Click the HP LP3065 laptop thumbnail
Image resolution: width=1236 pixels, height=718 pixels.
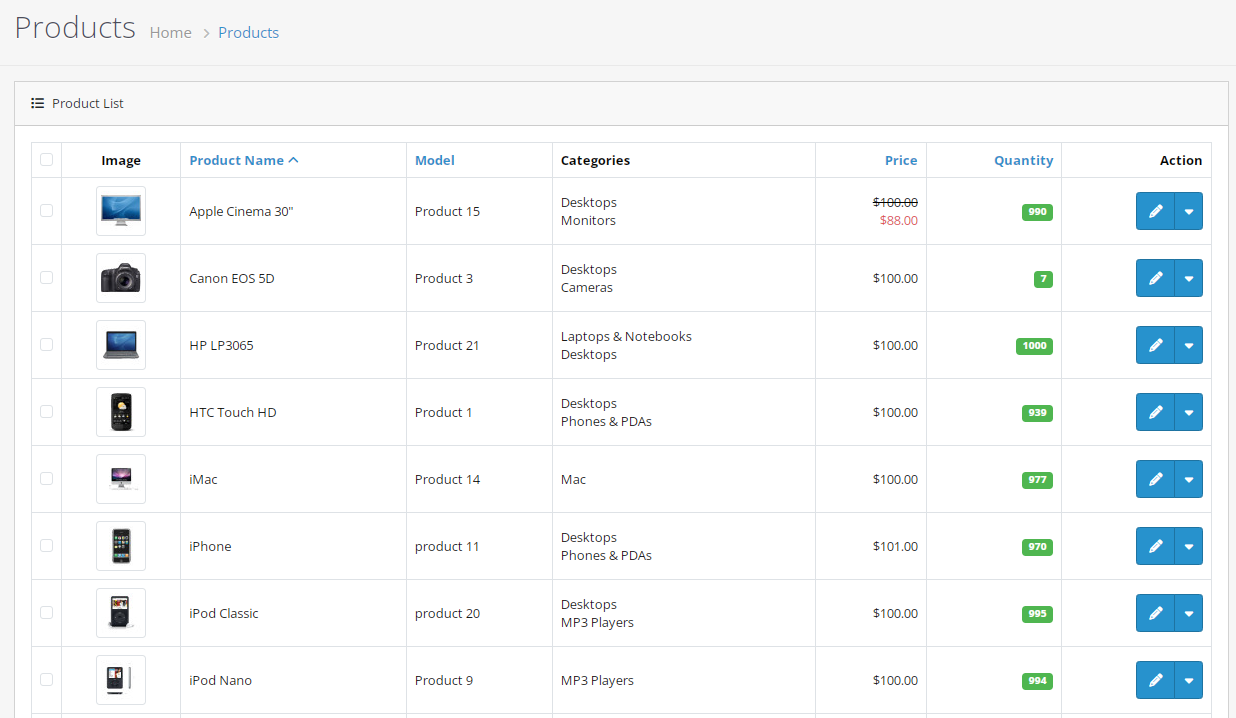click(x=121, y=345)
